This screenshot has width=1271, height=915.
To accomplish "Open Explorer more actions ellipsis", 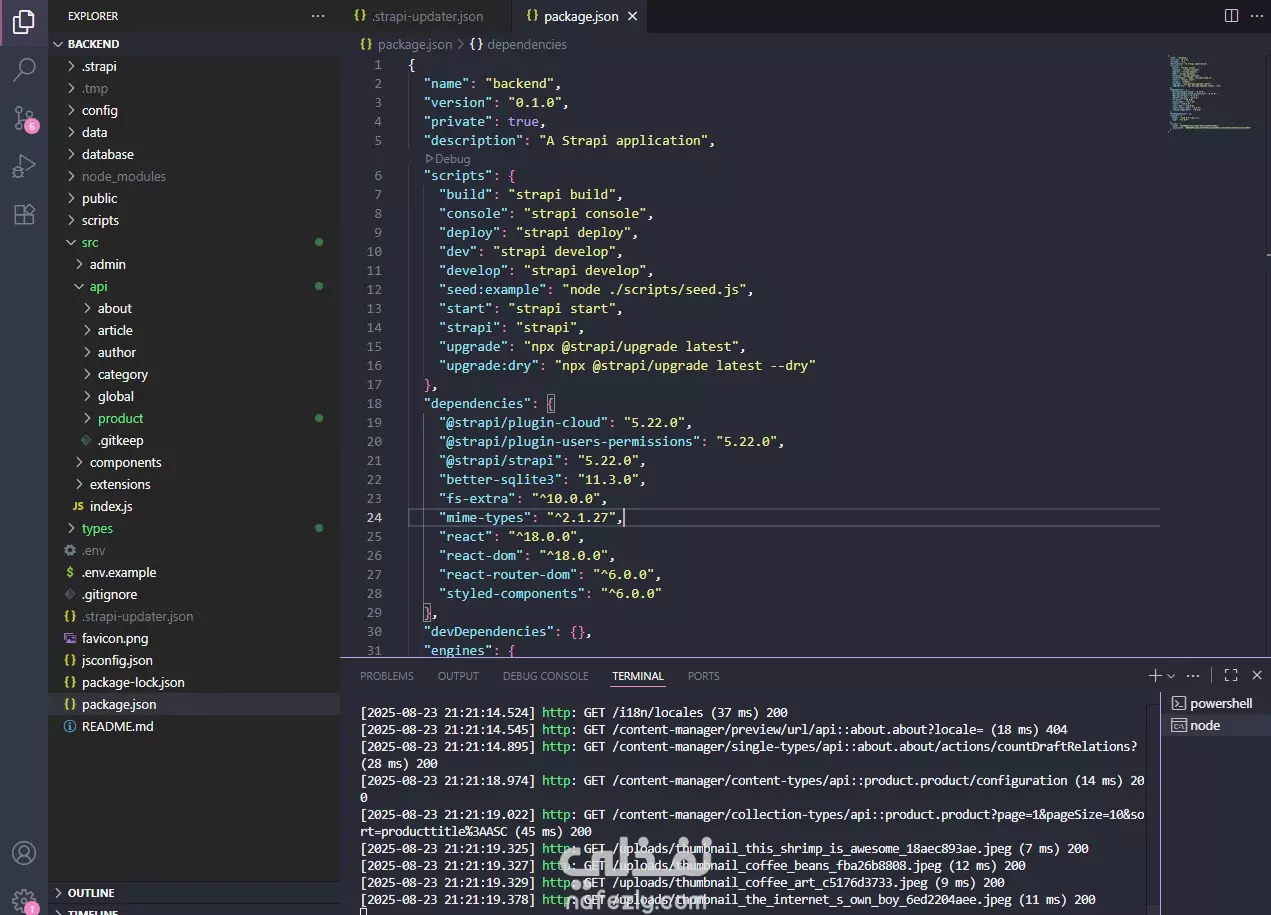I will click(318, 16).
